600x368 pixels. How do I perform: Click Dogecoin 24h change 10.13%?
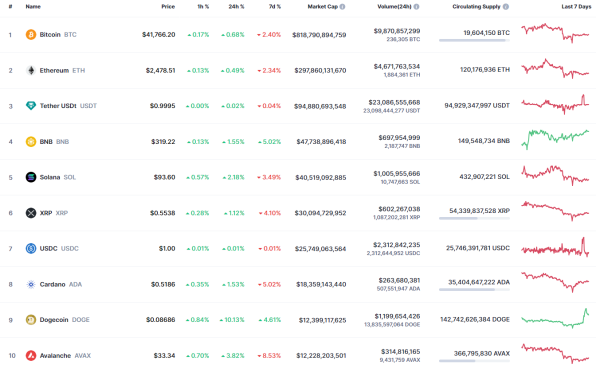click(x=232, y=319)
